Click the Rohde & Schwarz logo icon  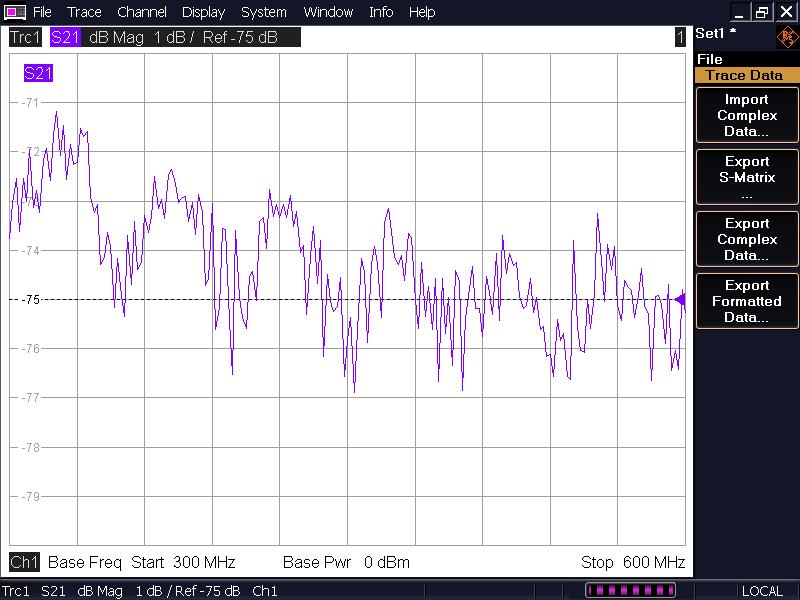coord(787,38)
